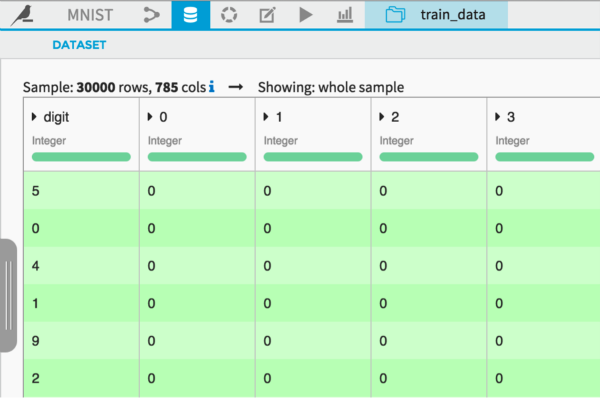Click column 2 green validity bar

click(x=429, y=157)
